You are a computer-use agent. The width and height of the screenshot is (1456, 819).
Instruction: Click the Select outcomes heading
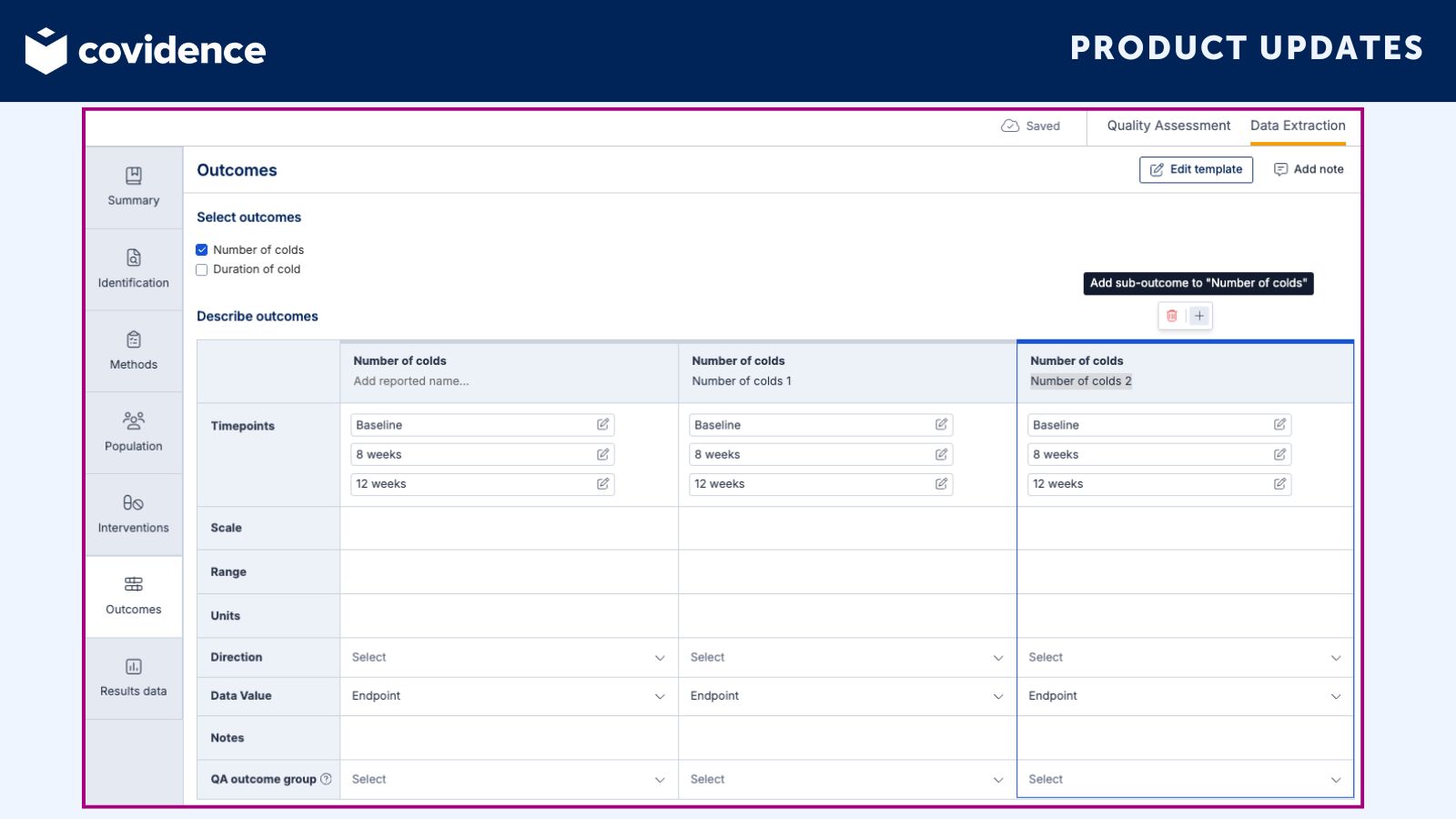[x=248, y=217]
